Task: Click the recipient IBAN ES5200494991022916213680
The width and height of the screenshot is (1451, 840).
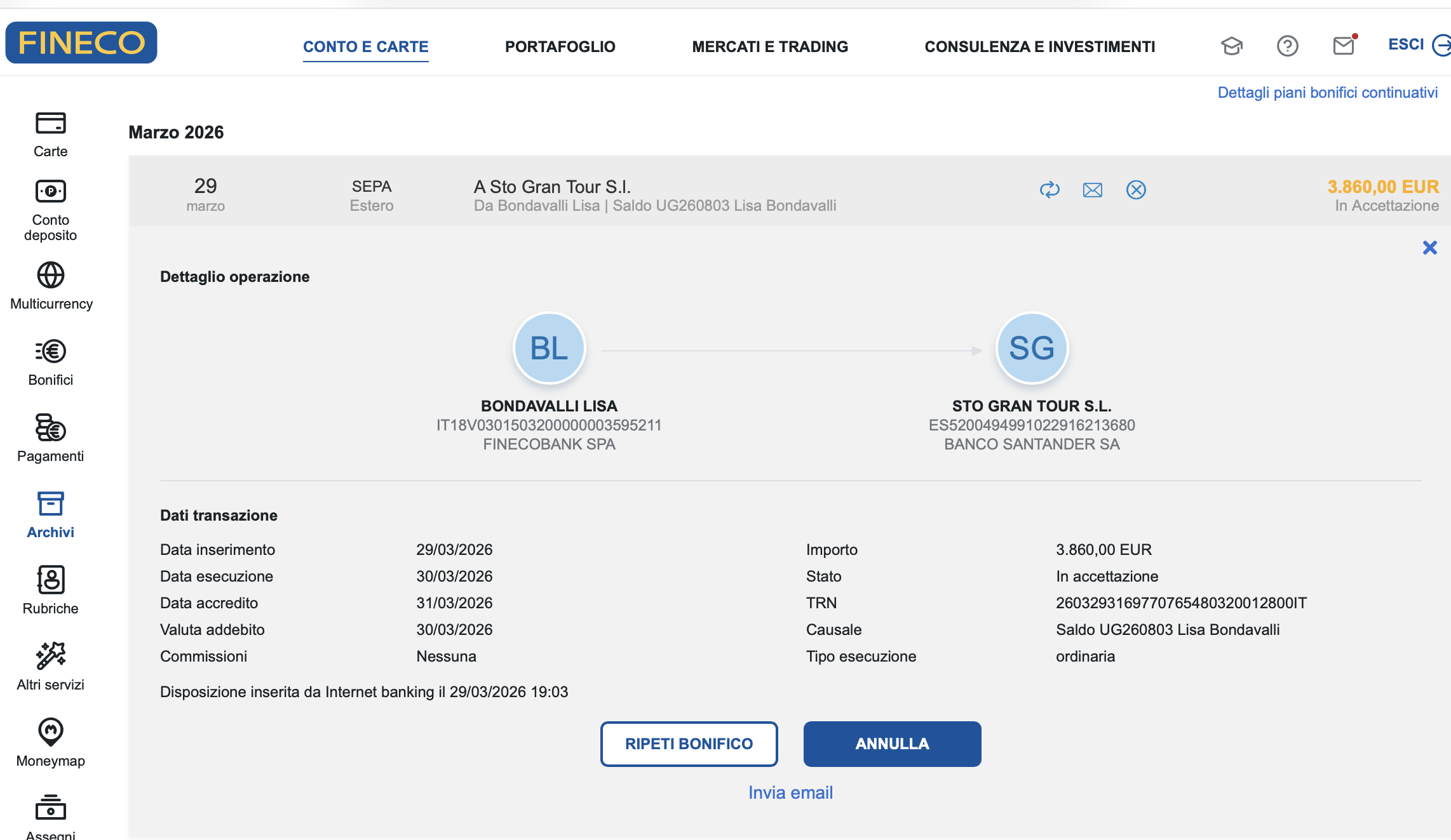Action: point(1032,425)
